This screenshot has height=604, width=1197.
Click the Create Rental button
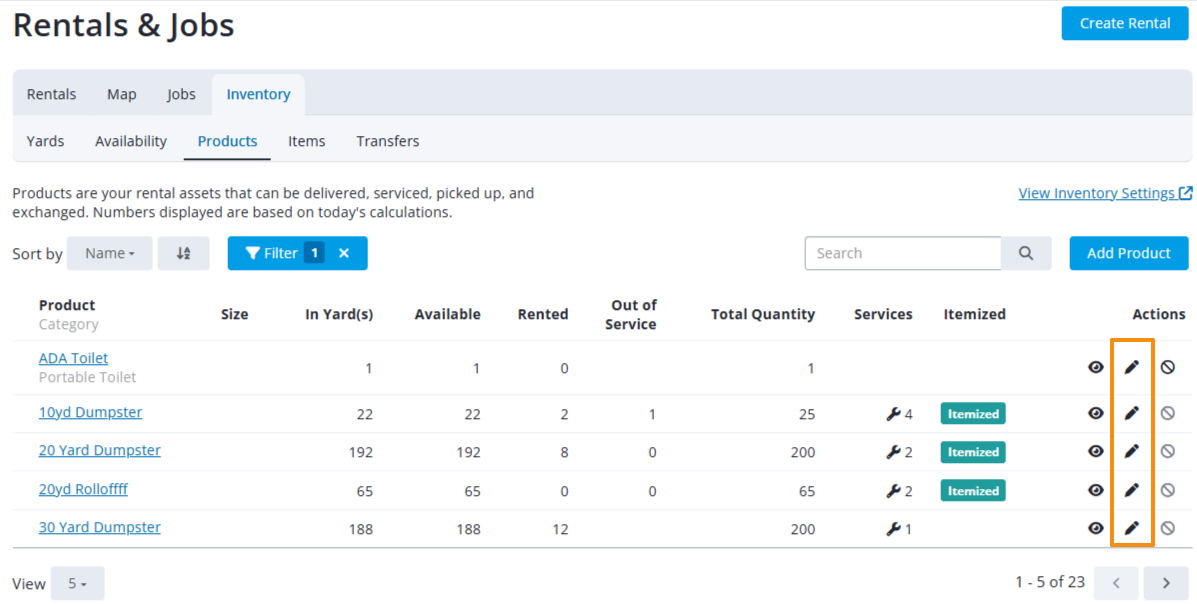click(x=1124, y=24)
